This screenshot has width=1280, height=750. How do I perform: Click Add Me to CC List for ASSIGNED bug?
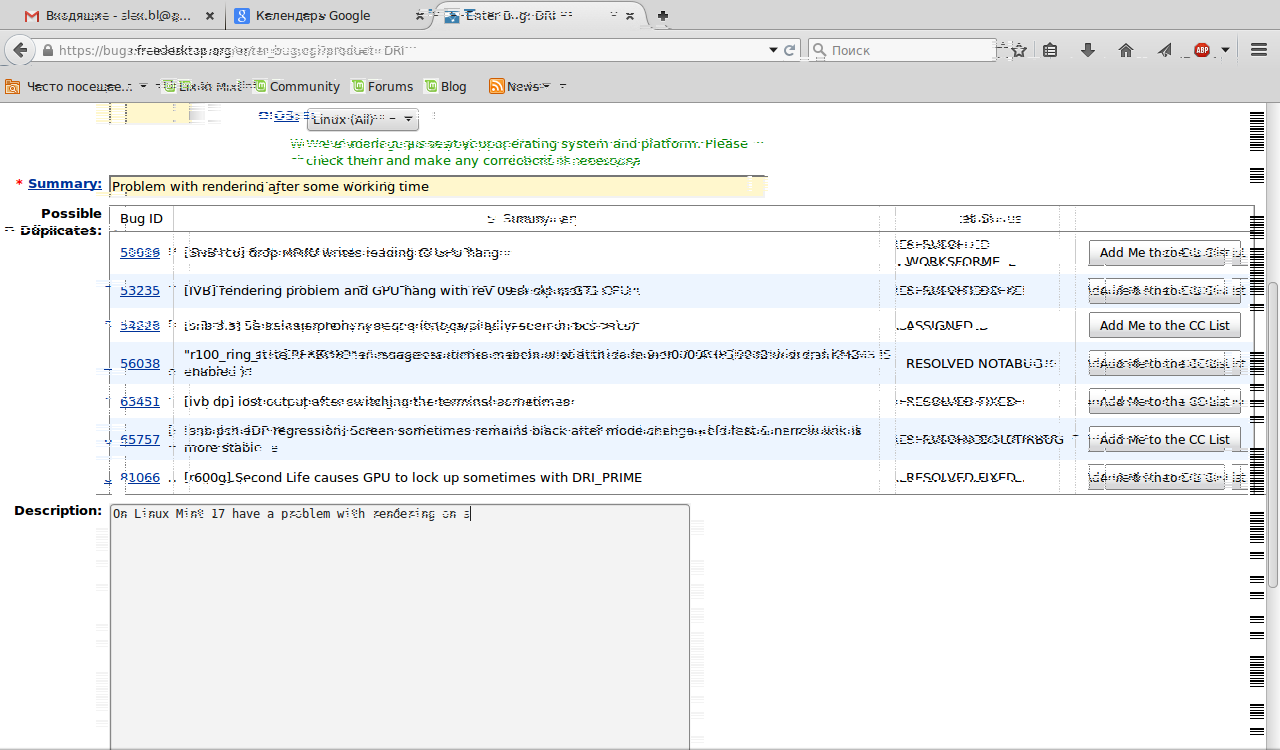click(1164, 325)
